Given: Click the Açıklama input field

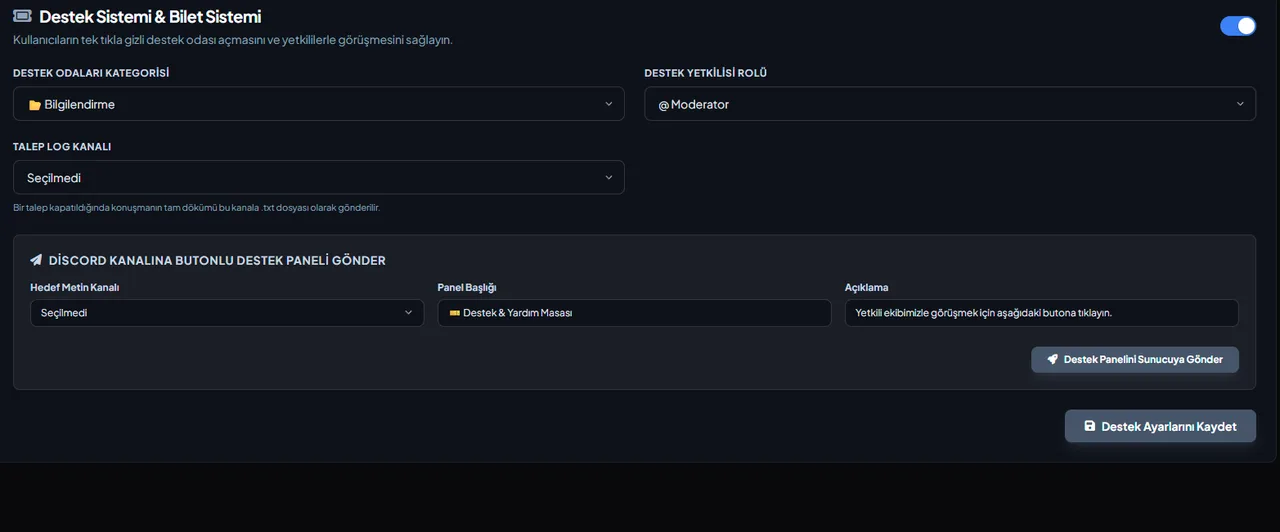Looking at the screenshot, I should click(x=1041, y=313).
